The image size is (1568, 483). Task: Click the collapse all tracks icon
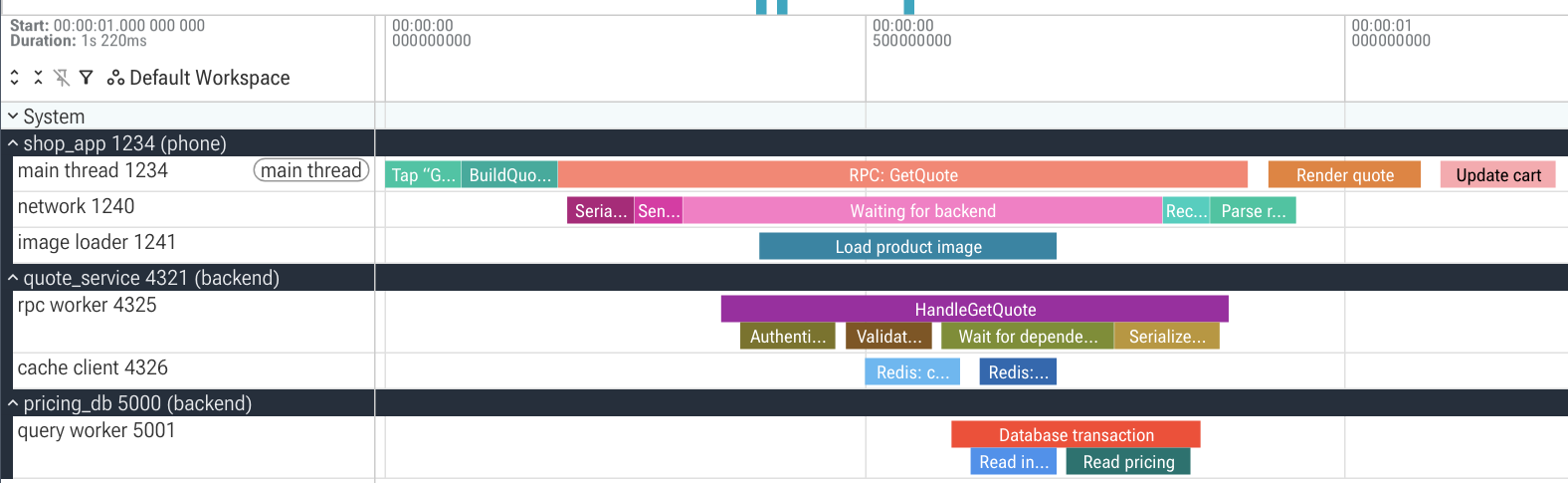pos(38,77)
